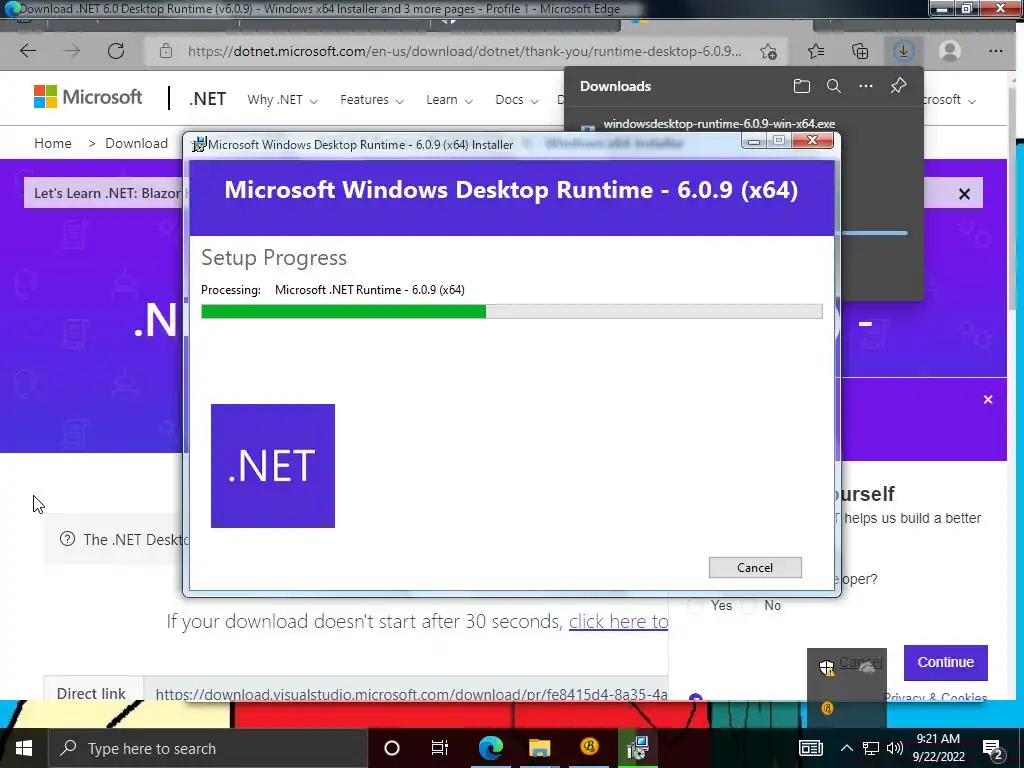Open the Favorites list icon
Image resolution: width=1024 pixels, height=768 pixels.
(x=816, y=51)
